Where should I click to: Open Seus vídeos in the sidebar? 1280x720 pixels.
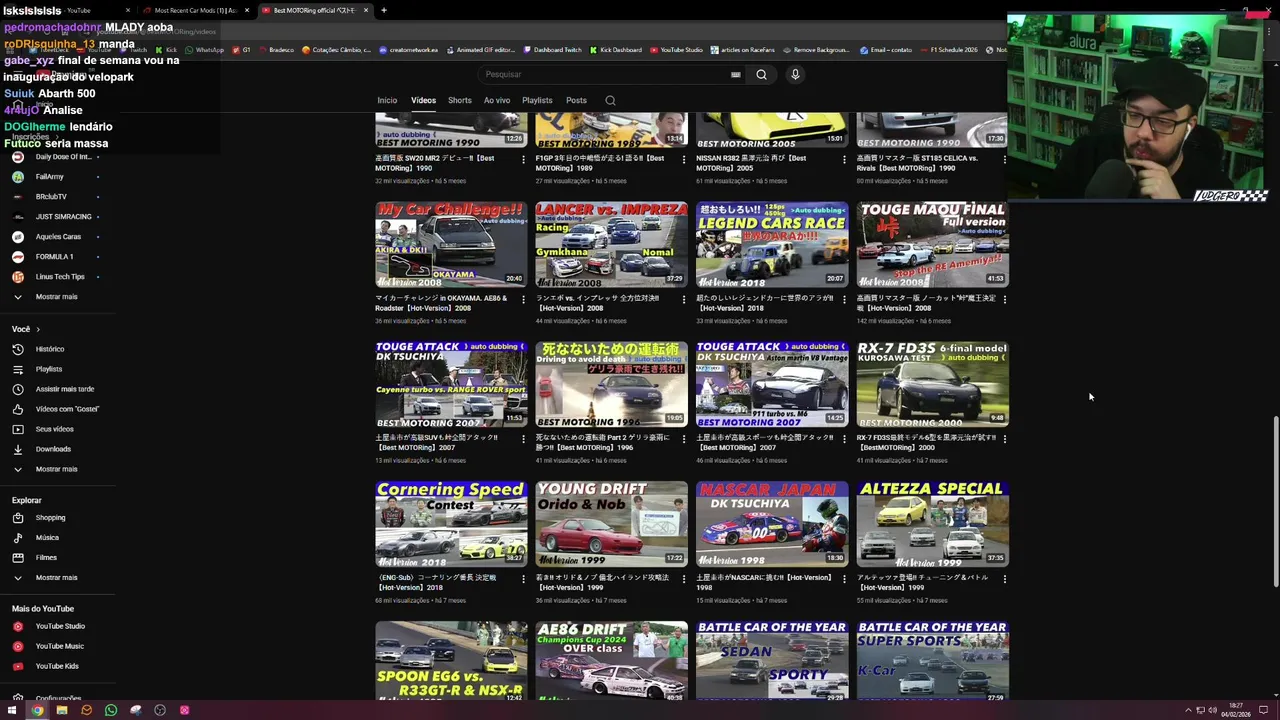(x=55, y=429)
